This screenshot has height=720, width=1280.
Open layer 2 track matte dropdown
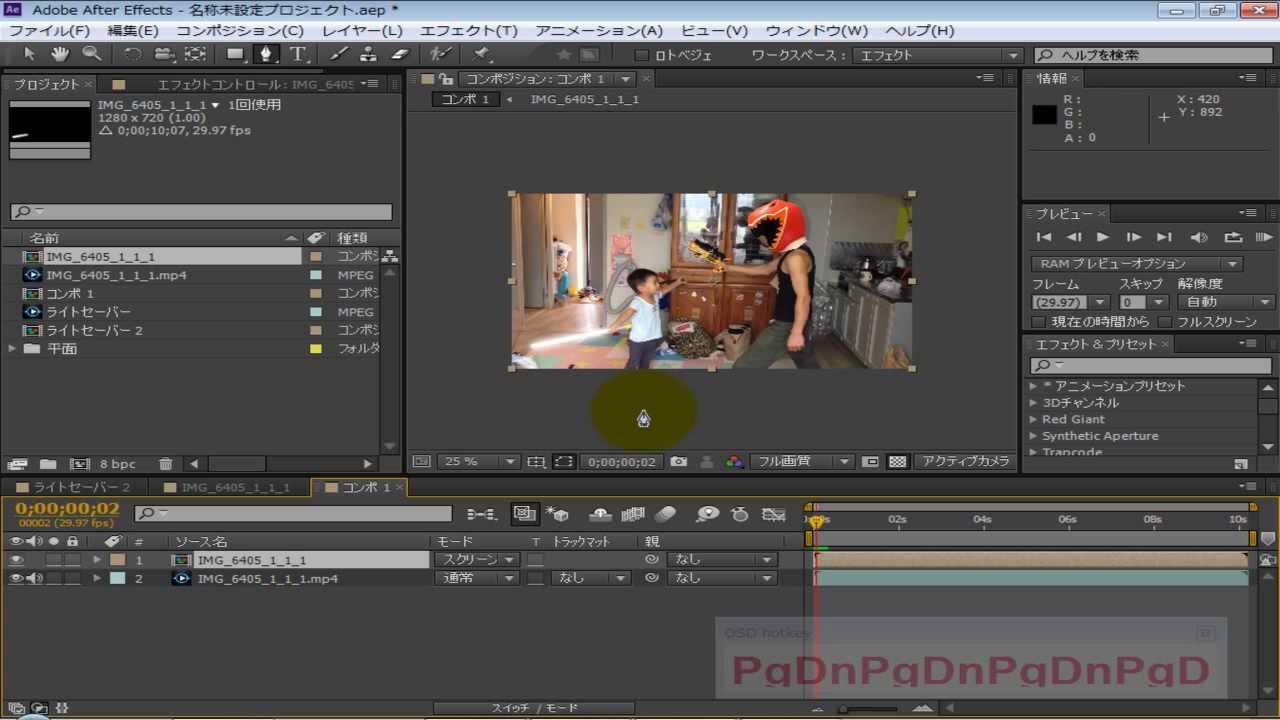(592, 578)
